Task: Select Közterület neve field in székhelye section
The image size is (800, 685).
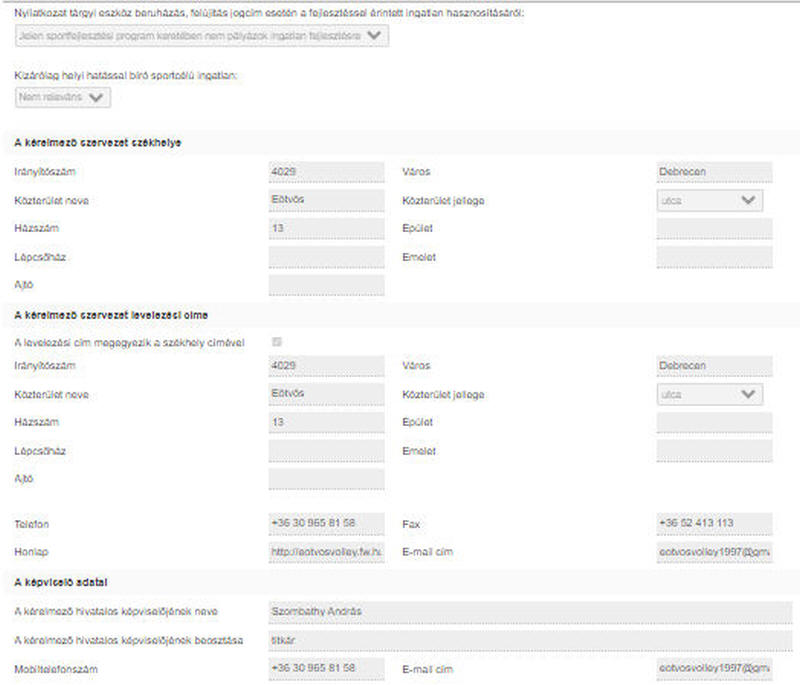Action: (326, 200)
